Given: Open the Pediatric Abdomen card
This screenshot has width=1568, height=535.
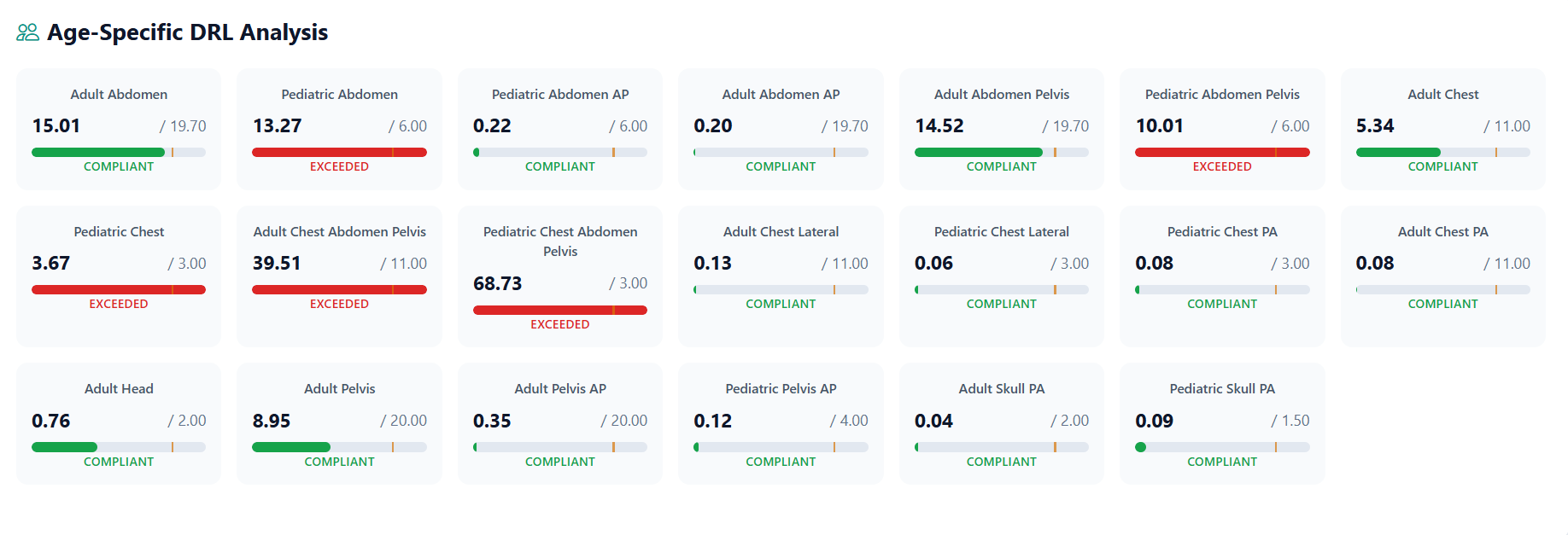Looking at the screenshot, I should coord(339,129).
